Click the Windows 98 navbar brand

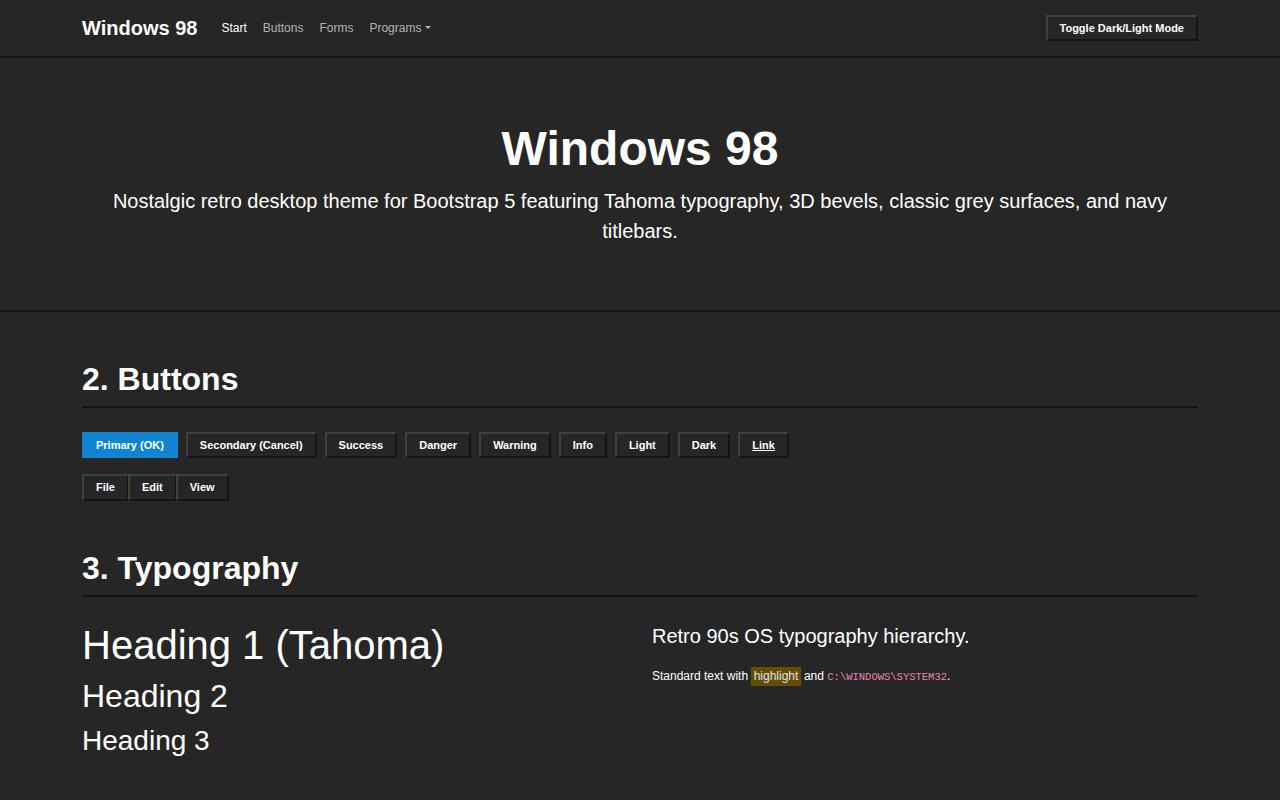pos(140,28)
